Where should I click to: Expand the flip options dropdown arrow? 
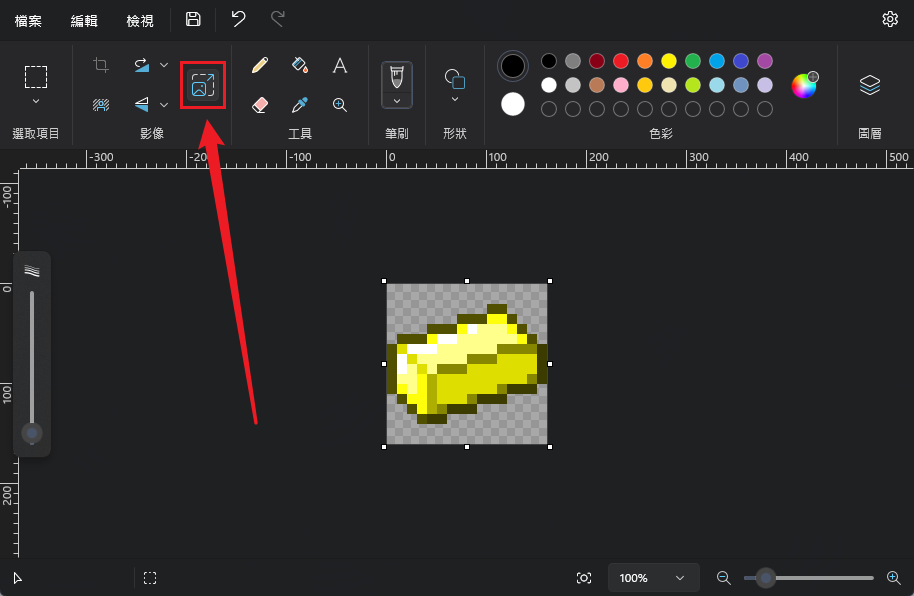(164, 105)
